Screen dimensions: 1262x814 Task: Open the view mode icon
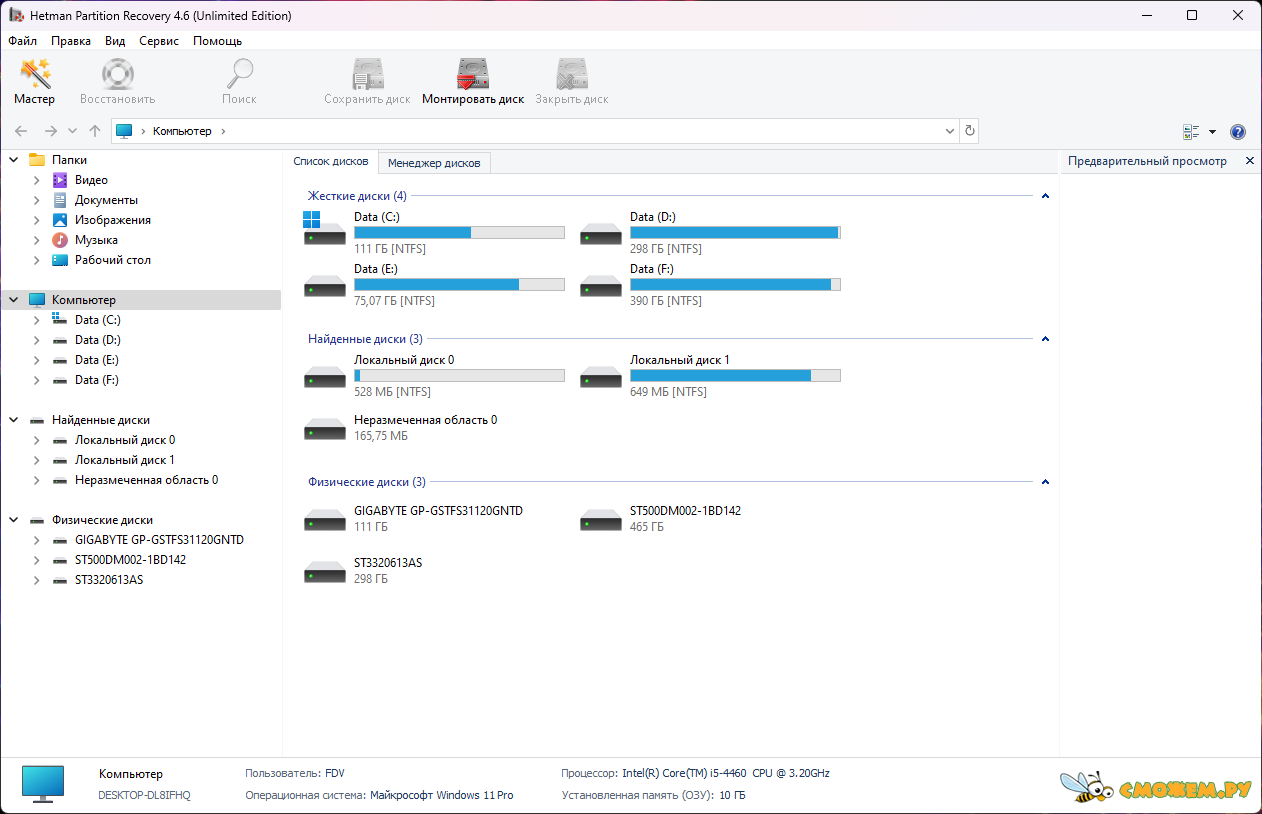coord(1191,132)
